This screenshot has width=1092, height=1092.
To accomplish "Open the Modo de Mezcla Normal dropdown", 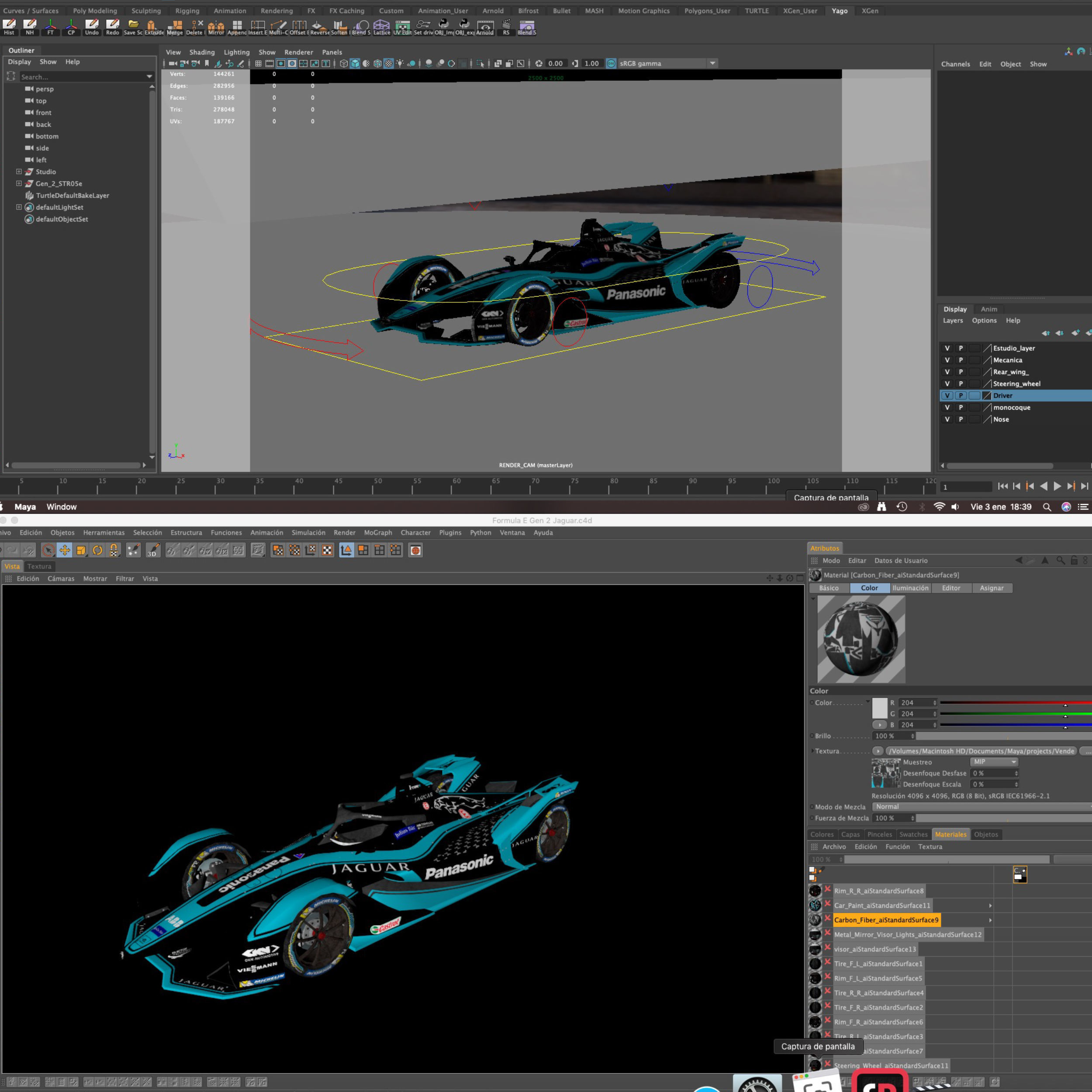I will coord(982,807).
